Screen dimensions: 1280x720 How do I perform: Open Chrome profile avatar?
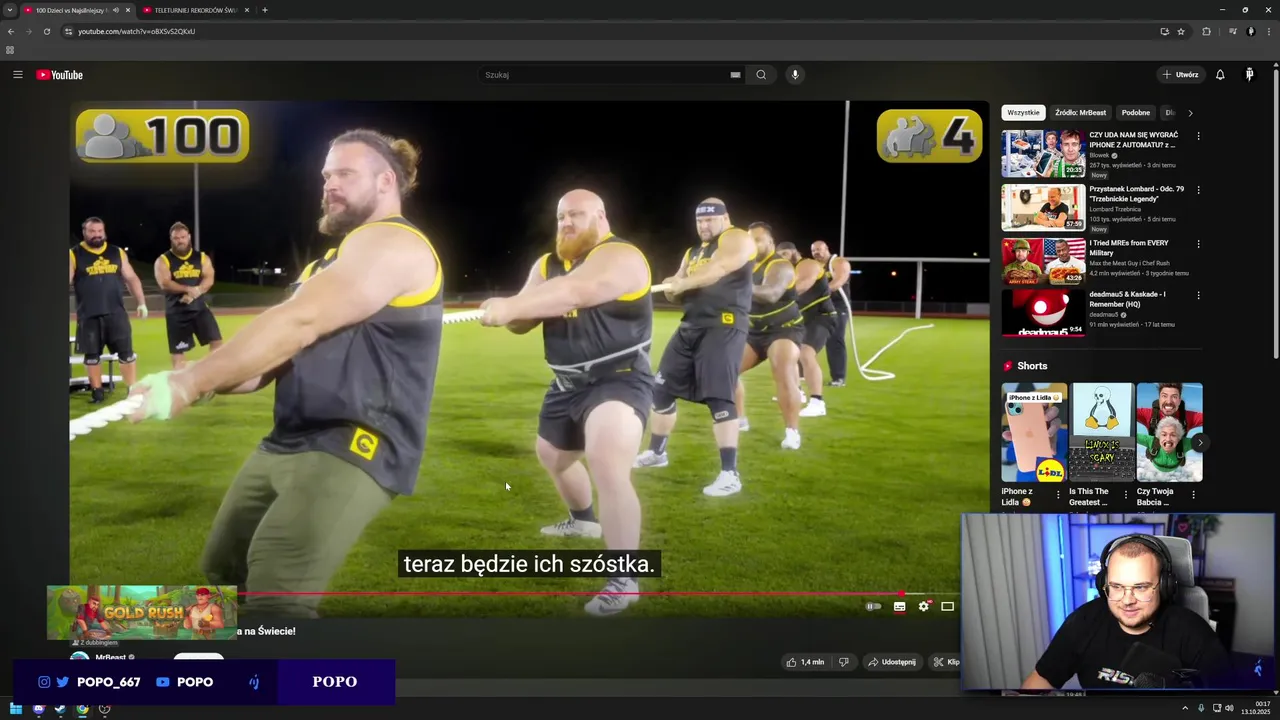click(x=1250, y=31)
